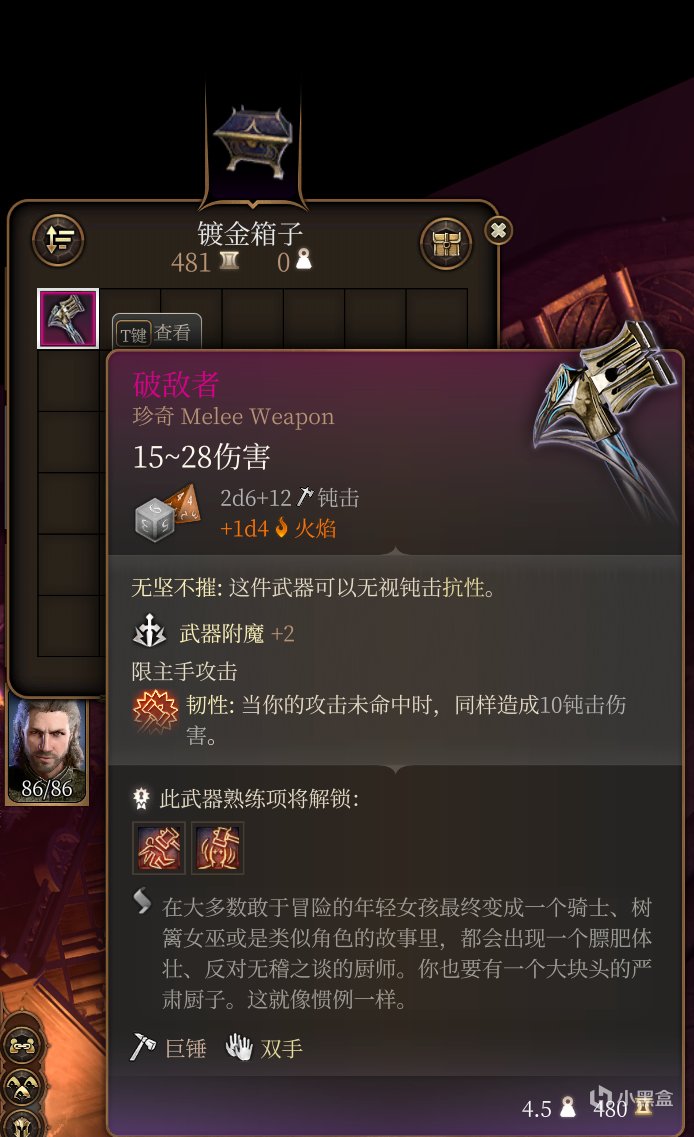Screen dimensions: 694x1137
Task: Click the 武器附魔 enchantment icon
Action: [x=149, y=631]
